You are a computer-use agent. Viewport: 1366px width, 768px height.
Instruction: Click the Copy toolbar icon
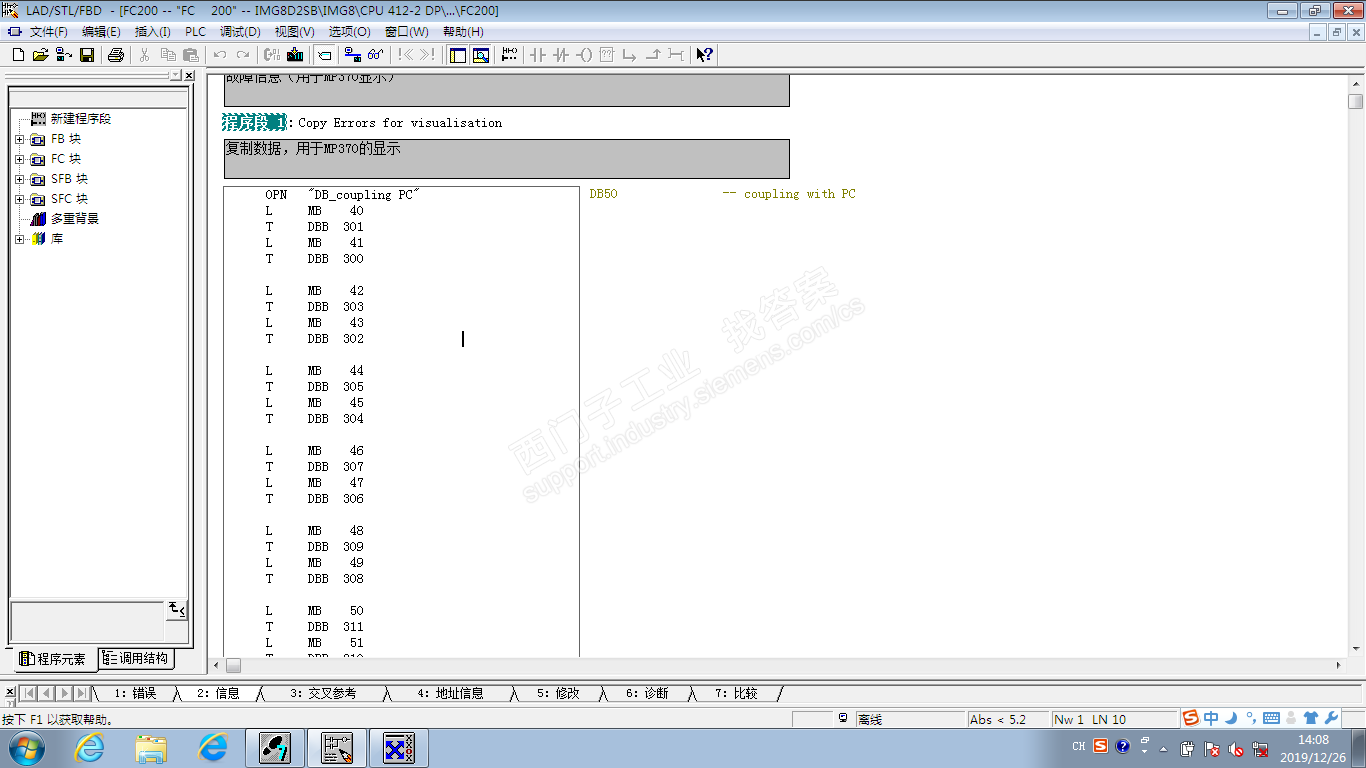[x=167, y=55]
